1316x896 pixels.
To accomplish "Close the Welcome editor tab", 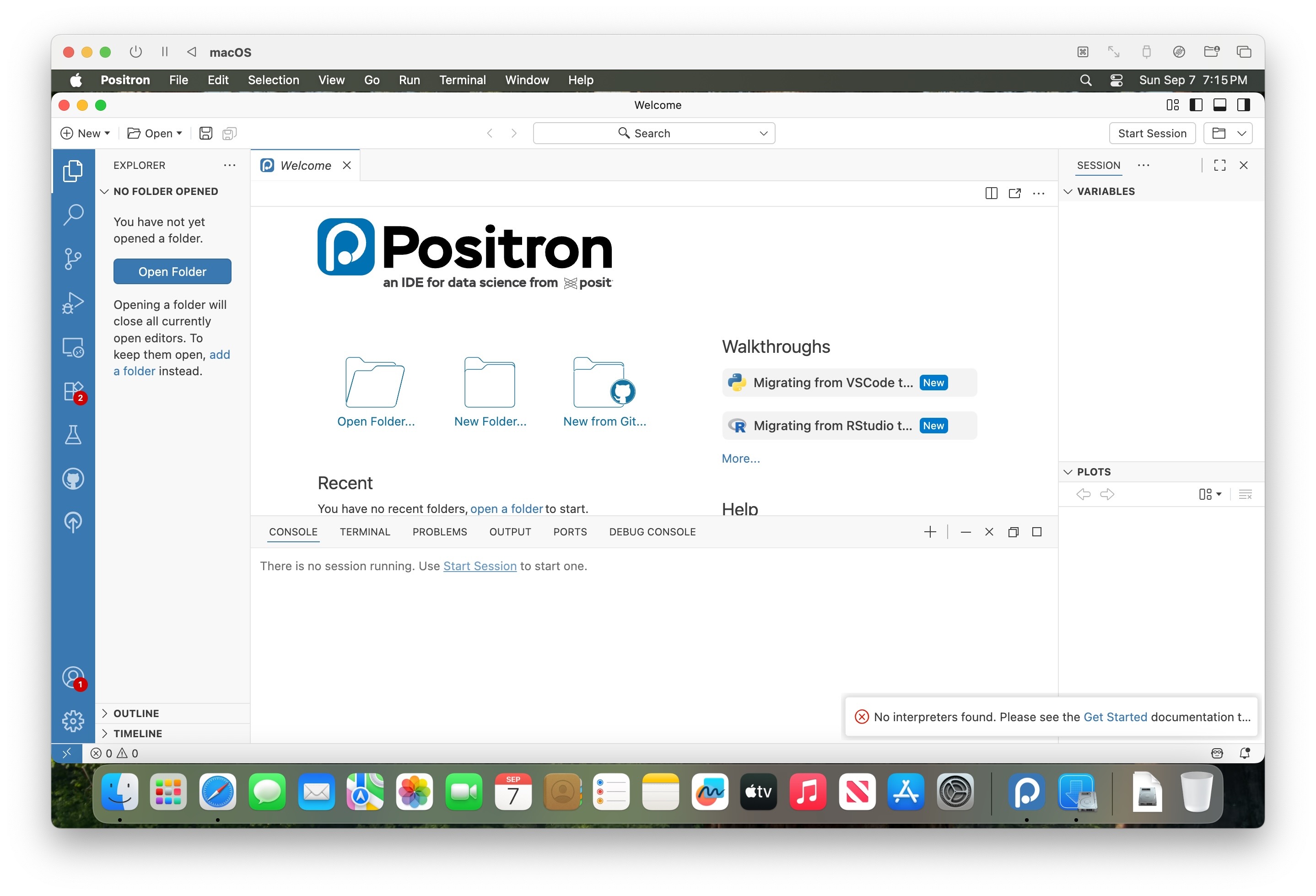I will [x=346, y=165].
